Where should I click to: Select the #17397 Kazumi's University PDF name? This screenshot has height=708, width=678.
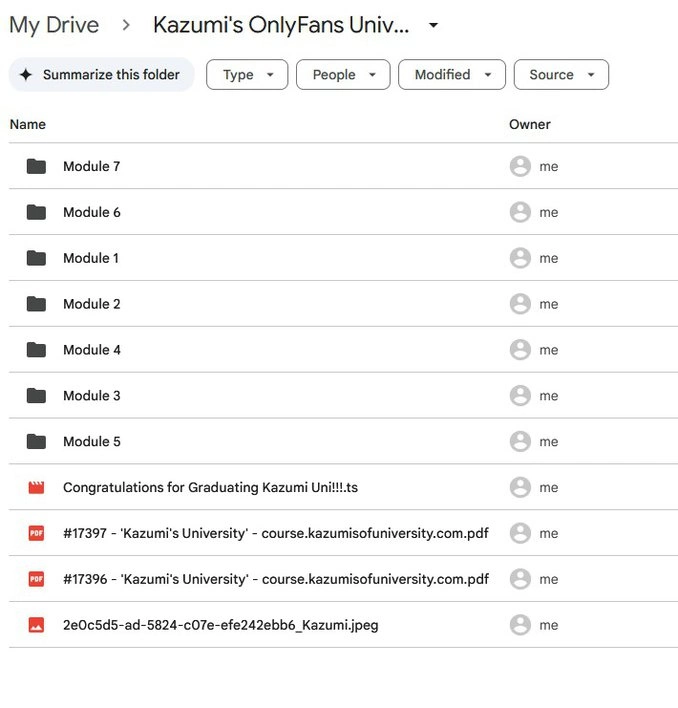click(x=276, y=533)
